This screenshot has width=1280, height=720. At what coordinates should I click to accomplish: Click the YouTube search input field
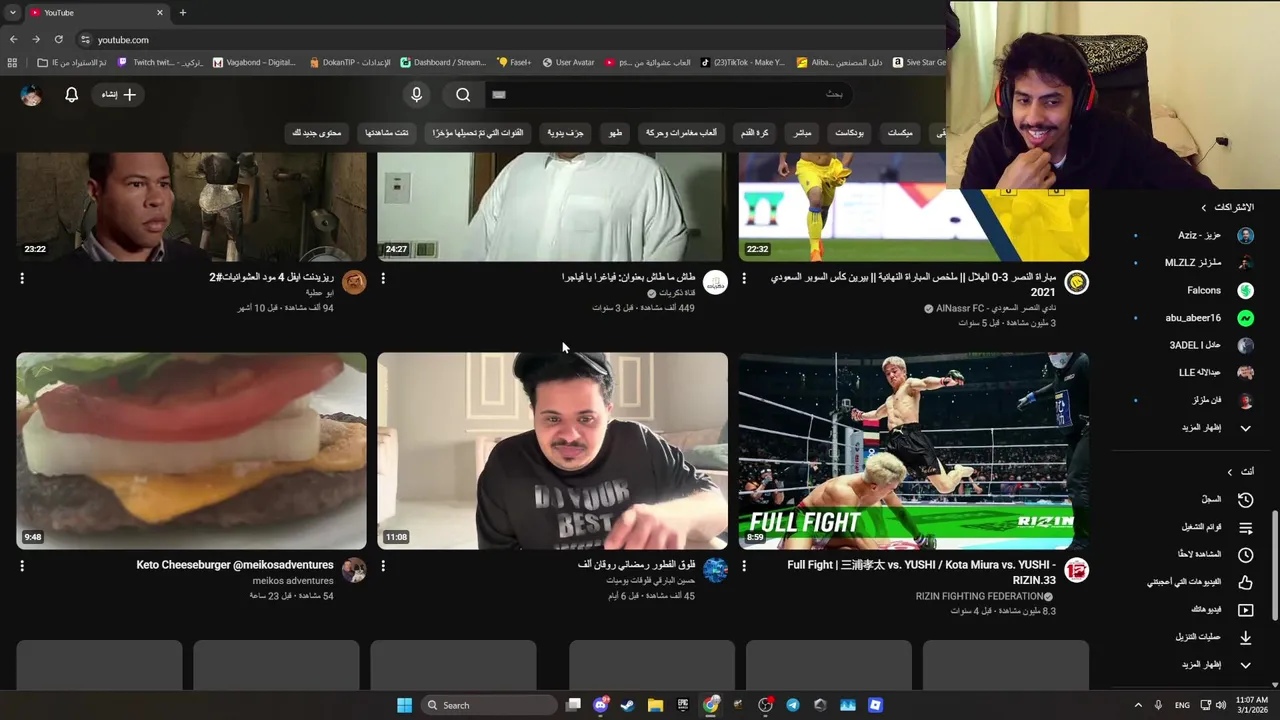tap(670, 94)
